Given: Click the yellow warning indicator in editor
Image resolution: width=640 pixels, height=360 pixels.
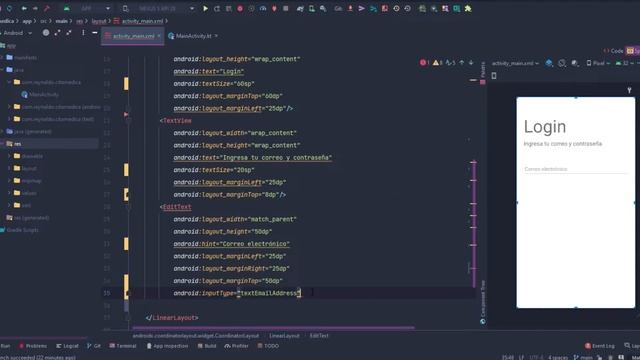Looking at the screenshot, I should tap(437, 62).
